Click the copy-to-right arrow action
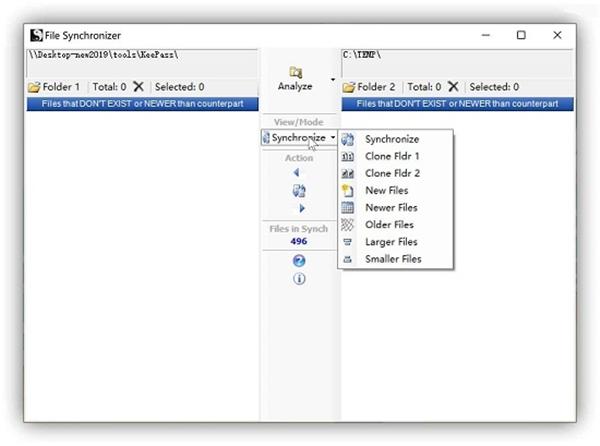This screenshot has height=446, width=600. (302, 208)
